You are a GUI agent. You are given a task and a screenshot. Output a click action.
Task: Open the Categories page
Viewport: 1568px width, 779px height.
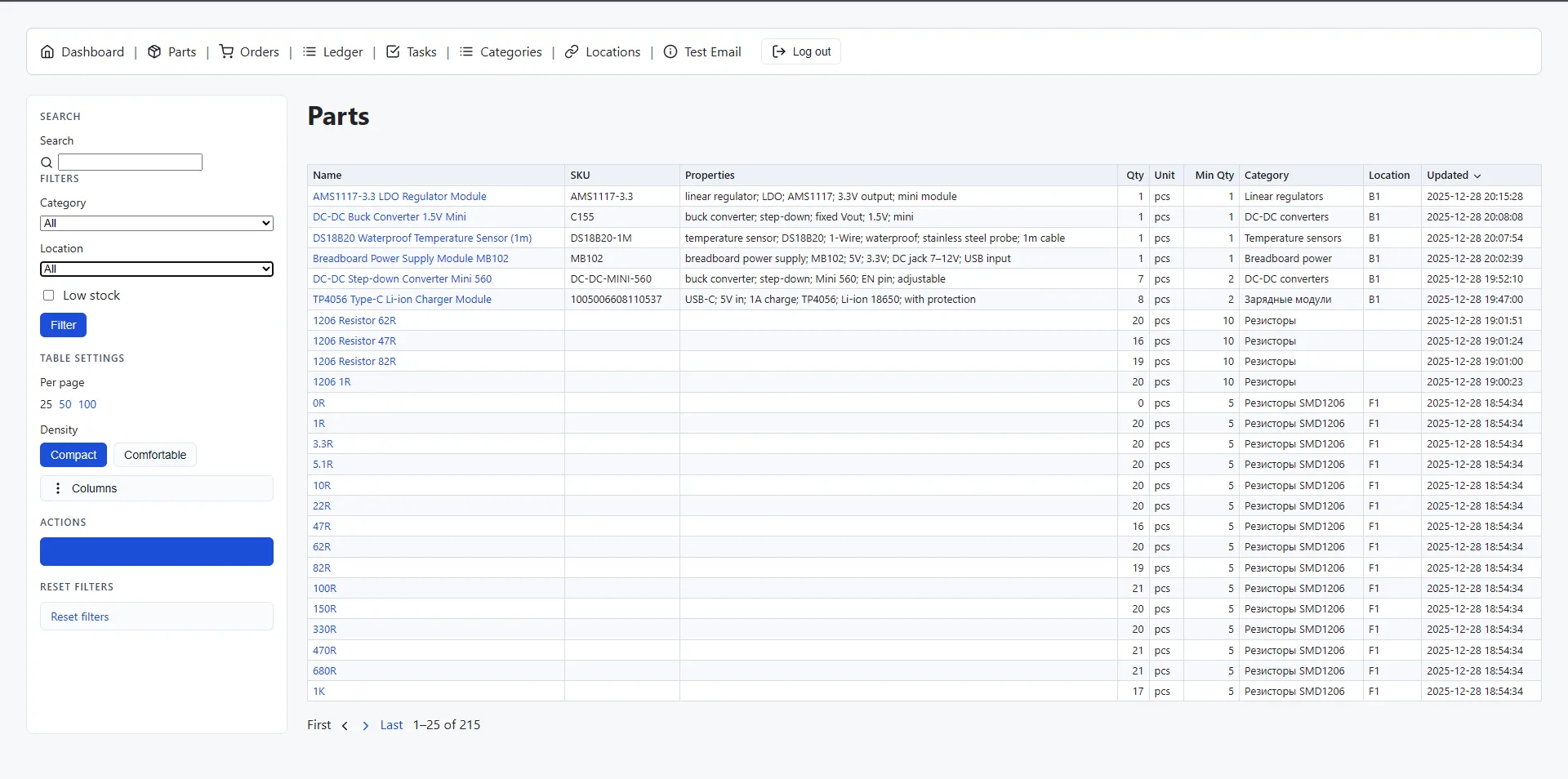point(501,51)
